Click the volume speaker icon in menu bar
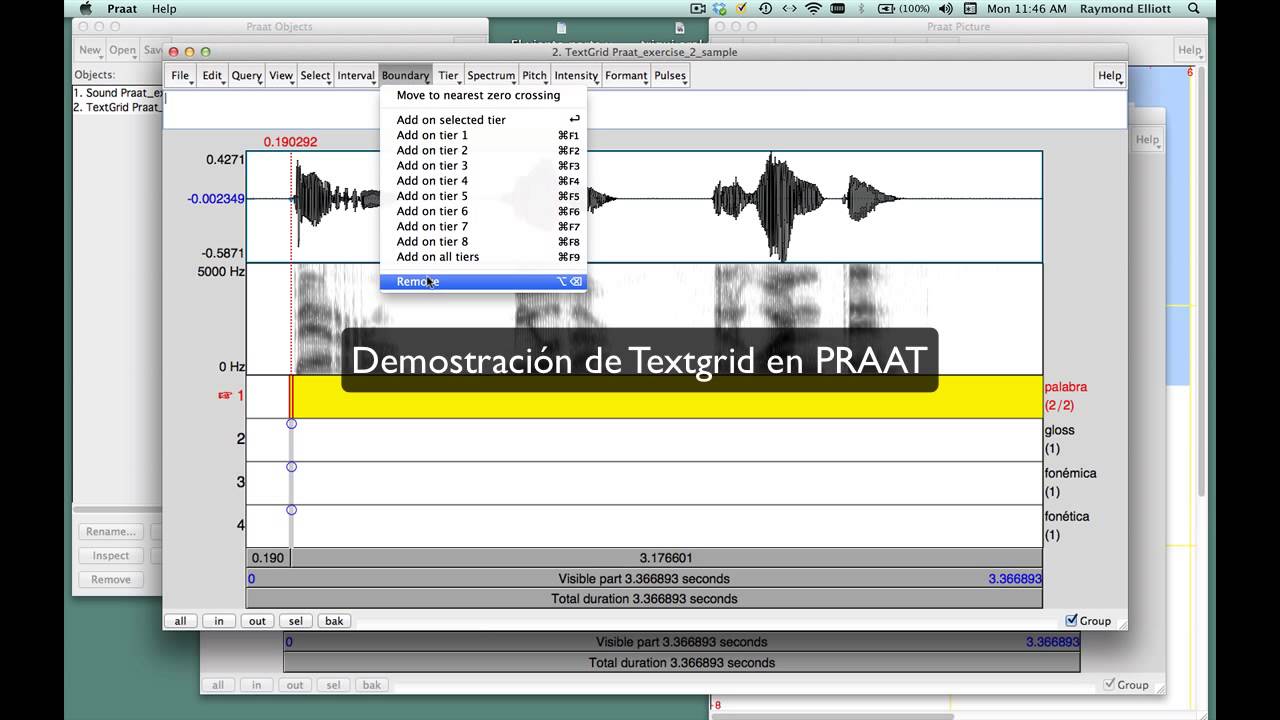 coord(945,8)
